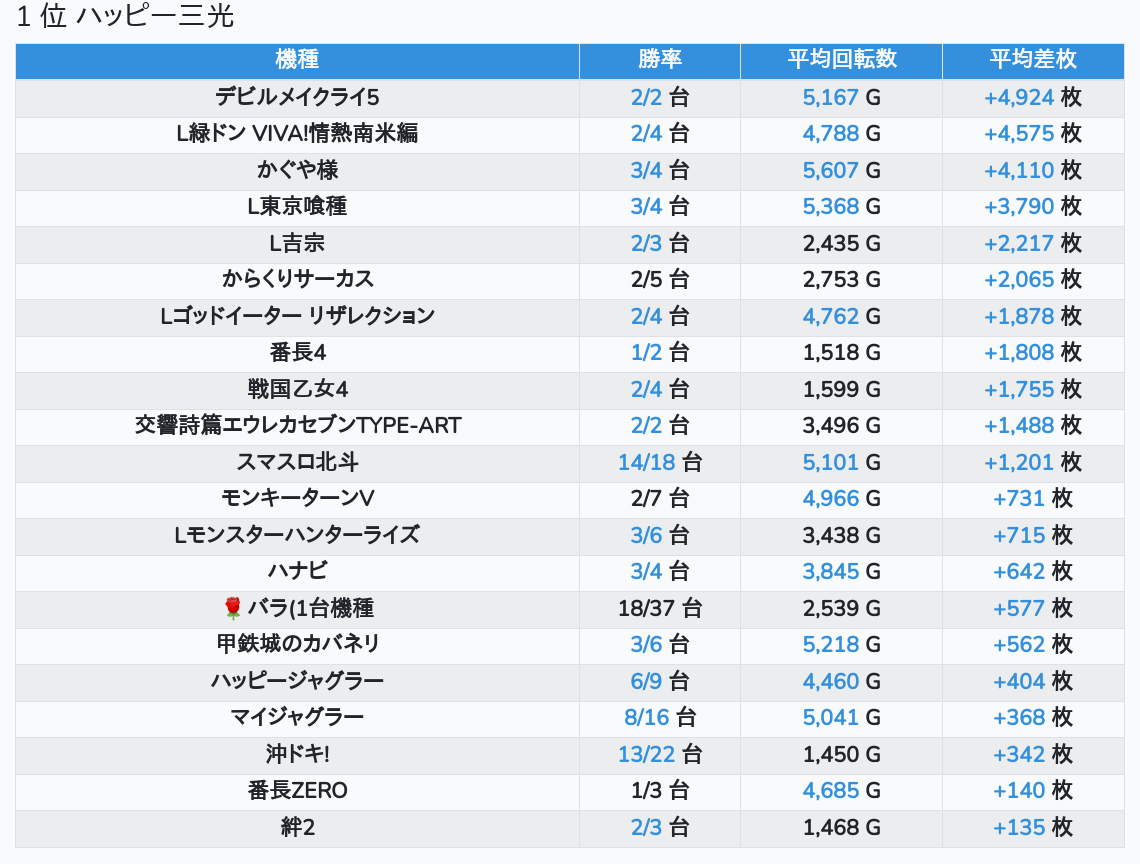
Task: Click average spins 5,218 G
Action: coord(841,644)
